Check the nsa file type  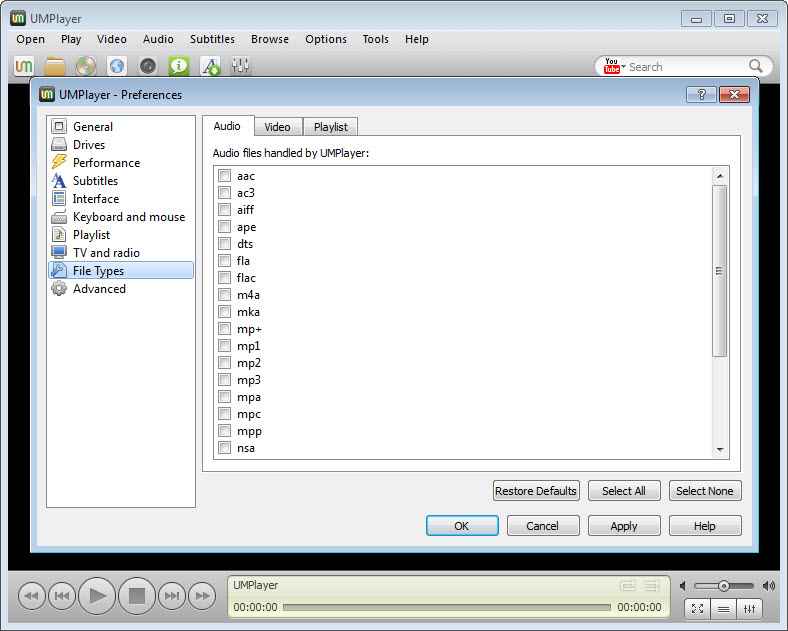[225, 448]
